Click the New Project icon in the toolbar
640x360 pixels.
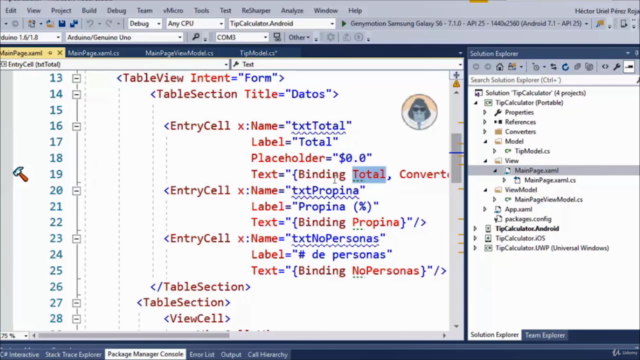[x=31, y=24]
